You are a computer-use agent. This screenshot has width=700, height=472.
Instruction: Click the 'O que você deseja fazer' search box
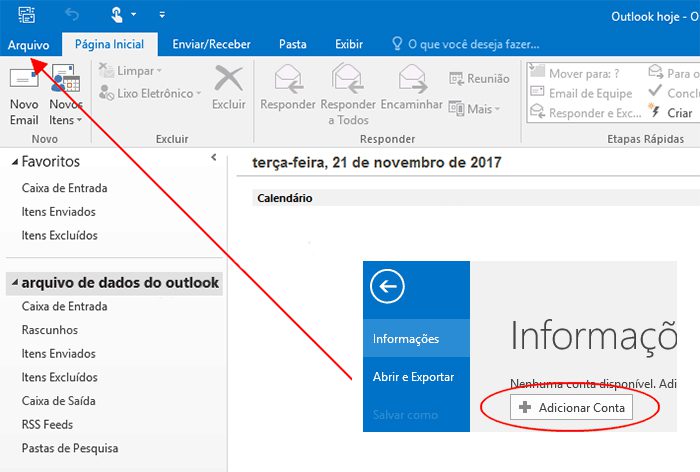tap(466, 44)
